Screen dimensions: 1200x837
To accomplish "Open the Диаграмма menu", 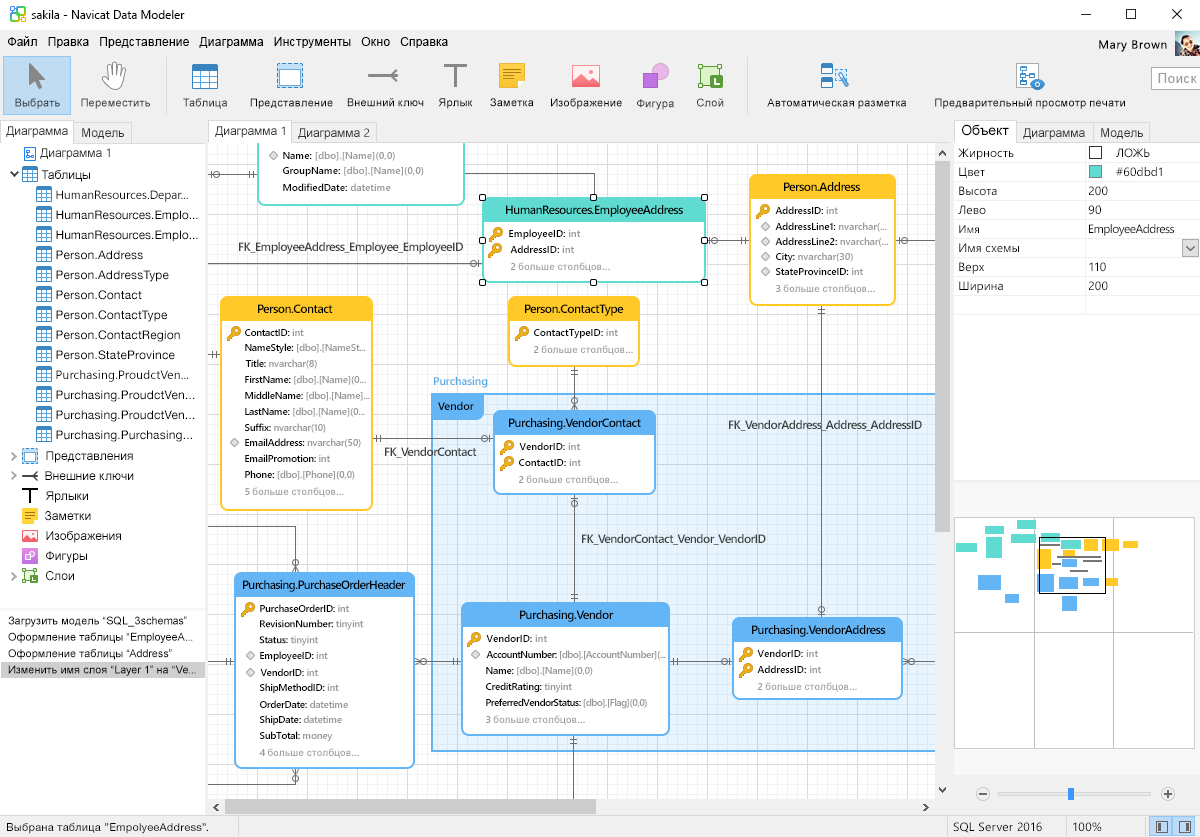I will coord(231,42).
